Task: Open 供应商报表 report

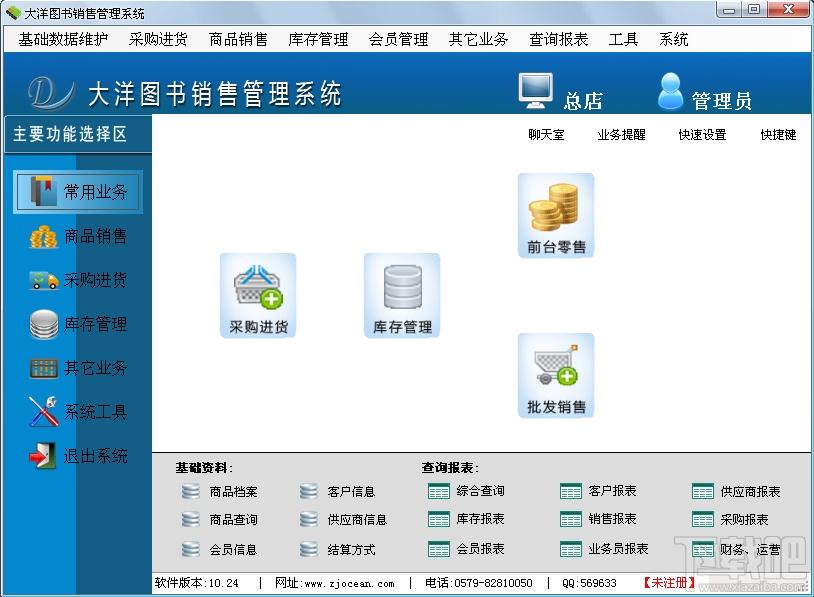Action: (x=736, y=492)
